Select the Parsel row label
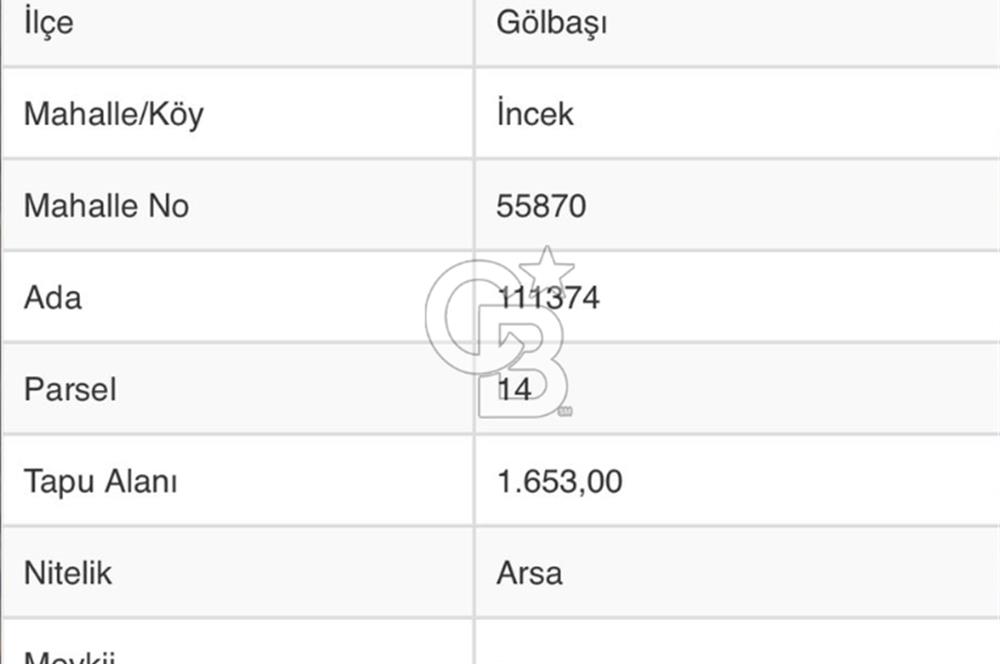The width and height of the screenshot is (1000, 664). tap(70, 390)
